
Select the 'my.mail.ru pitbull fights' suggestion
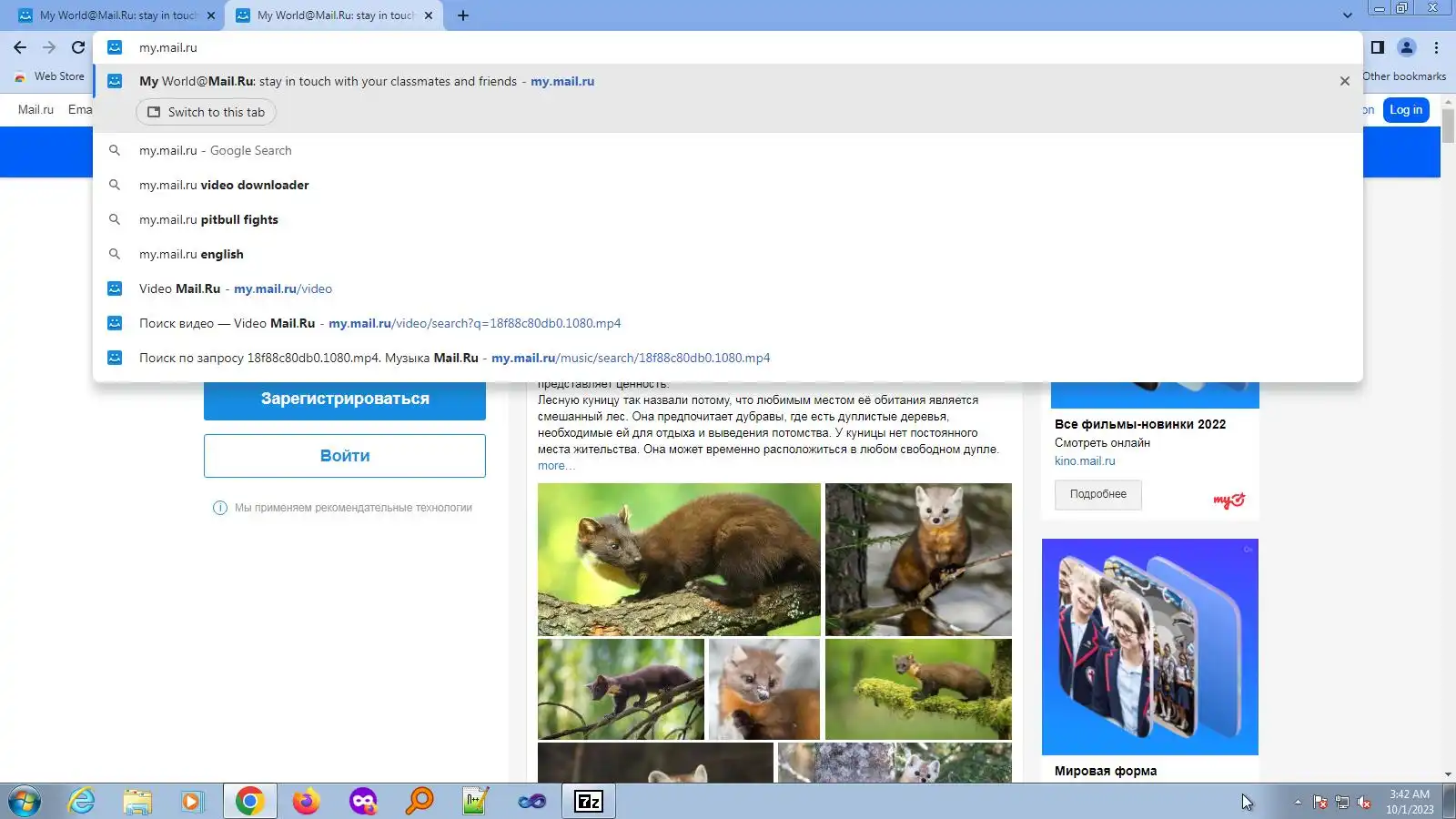pyautogui.click(x=728, y=220)
